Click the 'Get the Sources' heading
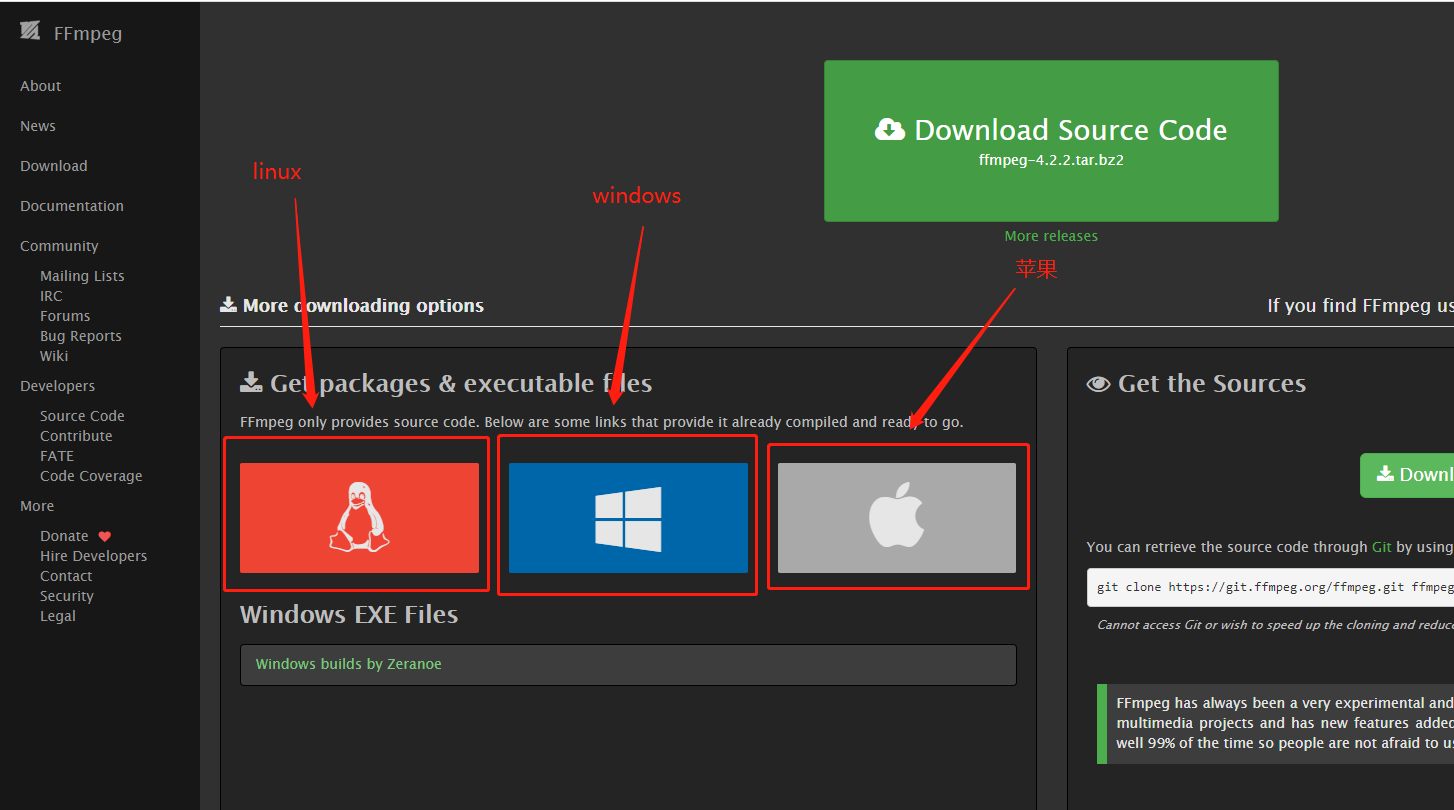 coord(1212,384)
